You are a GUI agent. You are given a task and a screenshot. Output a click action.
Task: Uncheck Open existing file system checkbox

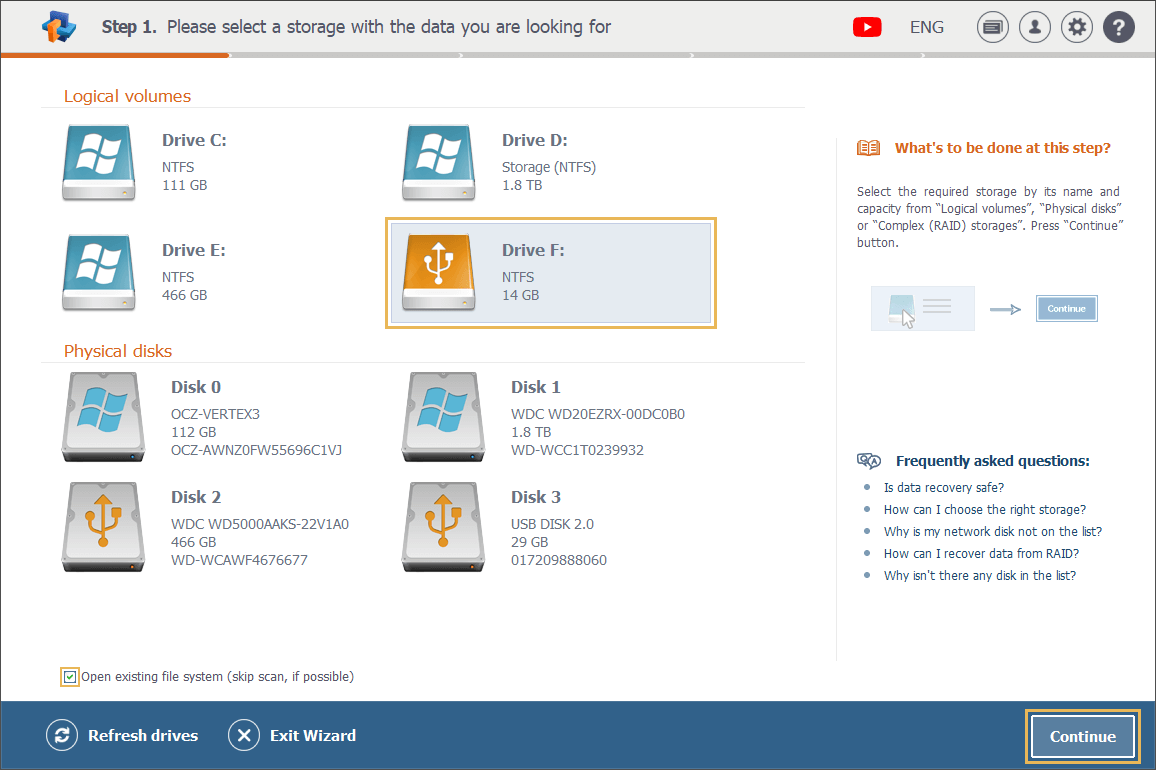point(70,677)
